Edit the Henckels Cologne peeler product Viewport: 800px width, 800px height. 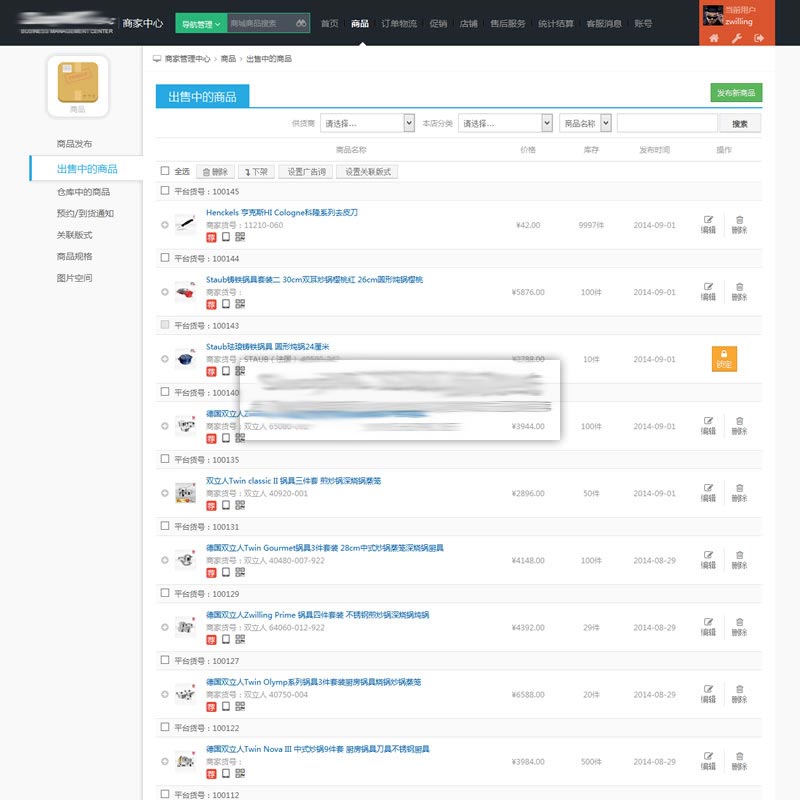708,224
